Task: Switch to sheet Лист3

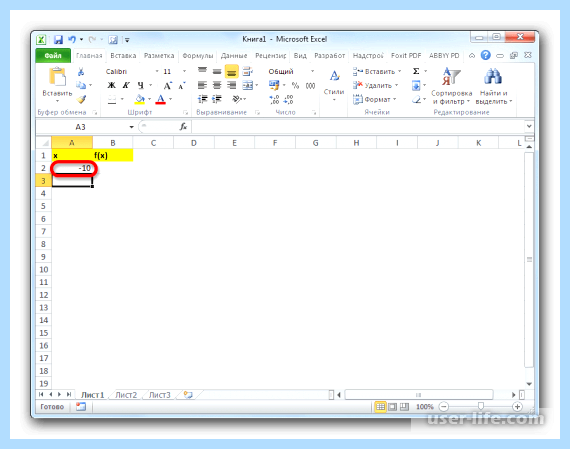Action: pyautogui.click(x=160, y=395)
